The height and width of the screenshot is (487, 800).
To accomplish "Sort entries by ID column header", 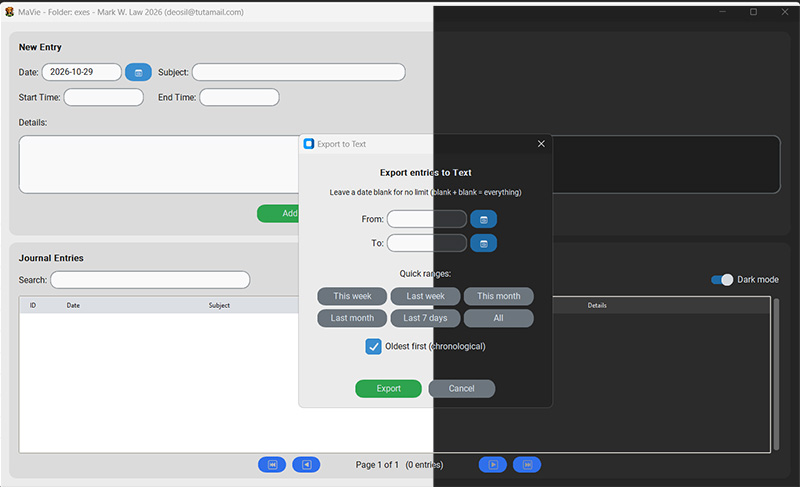I will click(33, 305).
